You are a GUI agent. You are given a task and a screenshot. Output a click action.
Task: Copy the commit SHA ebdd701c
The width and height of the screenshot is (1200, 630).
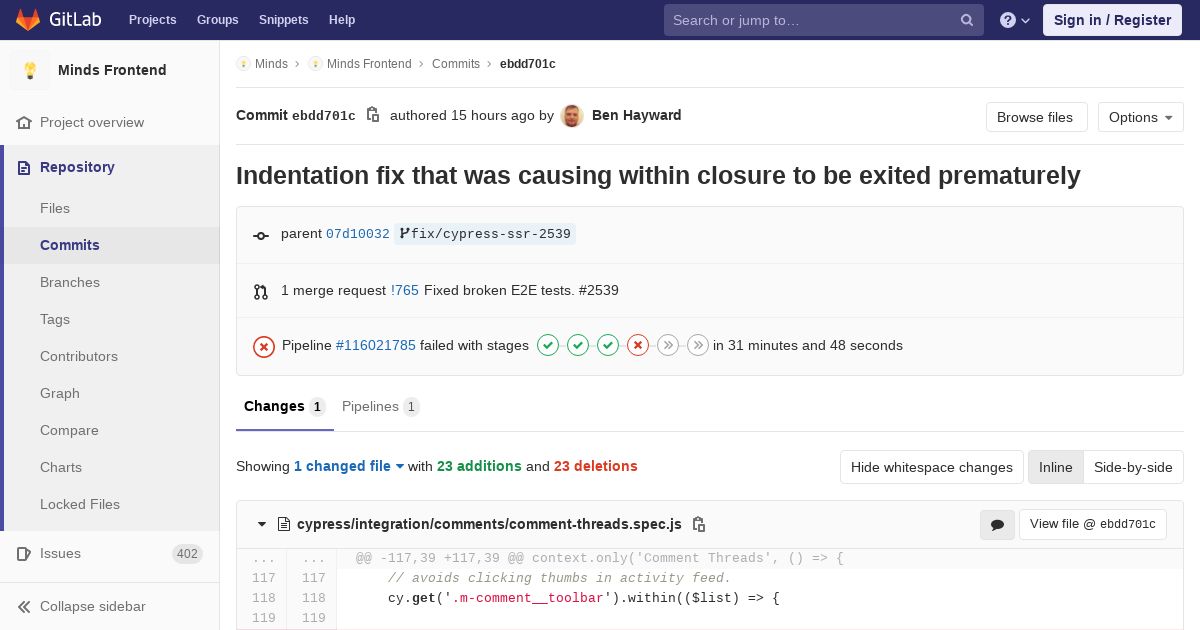click(x=373, y=115)
